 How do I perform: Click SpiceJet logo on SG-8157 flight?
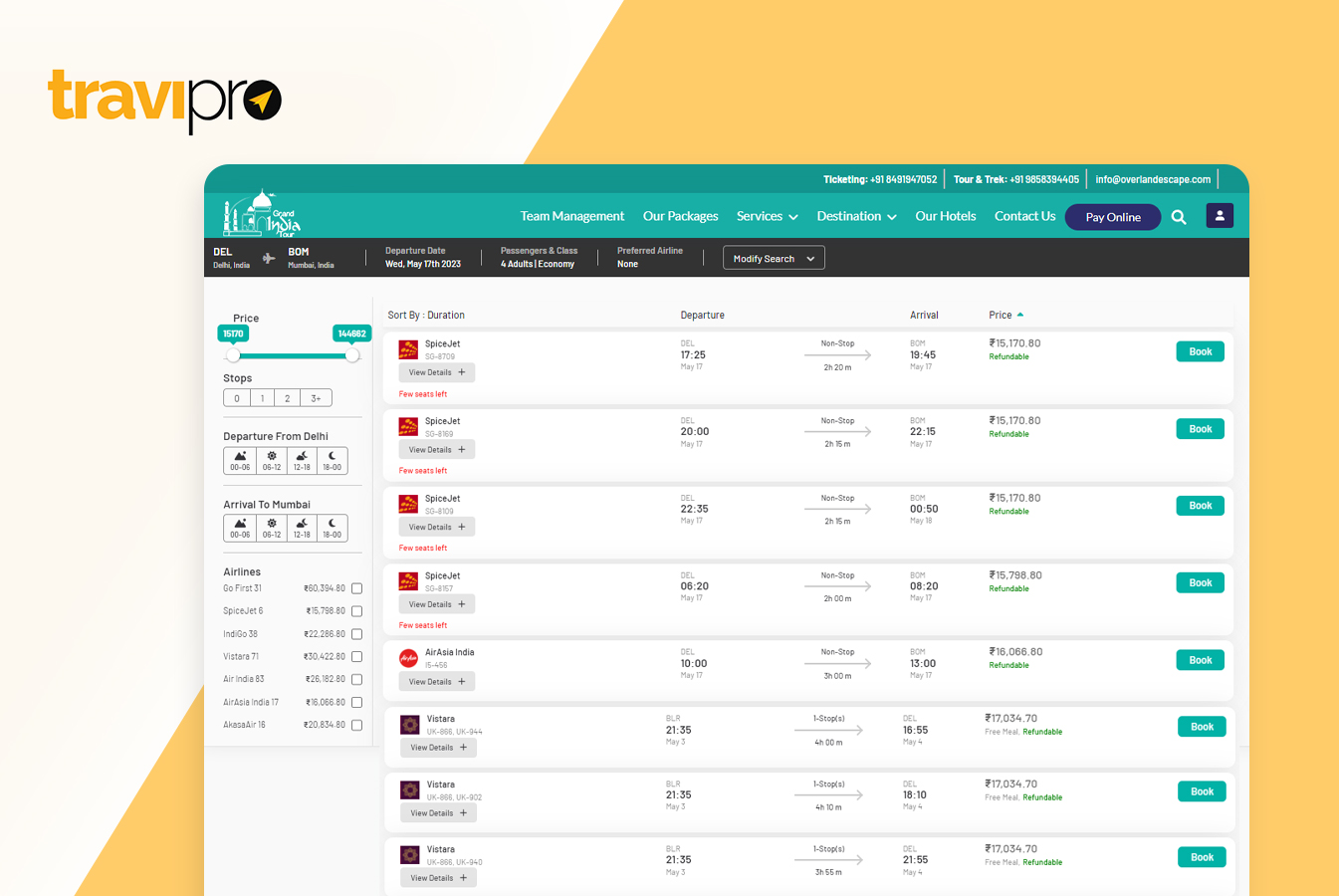pyautogui.click(x=408, y=581)
